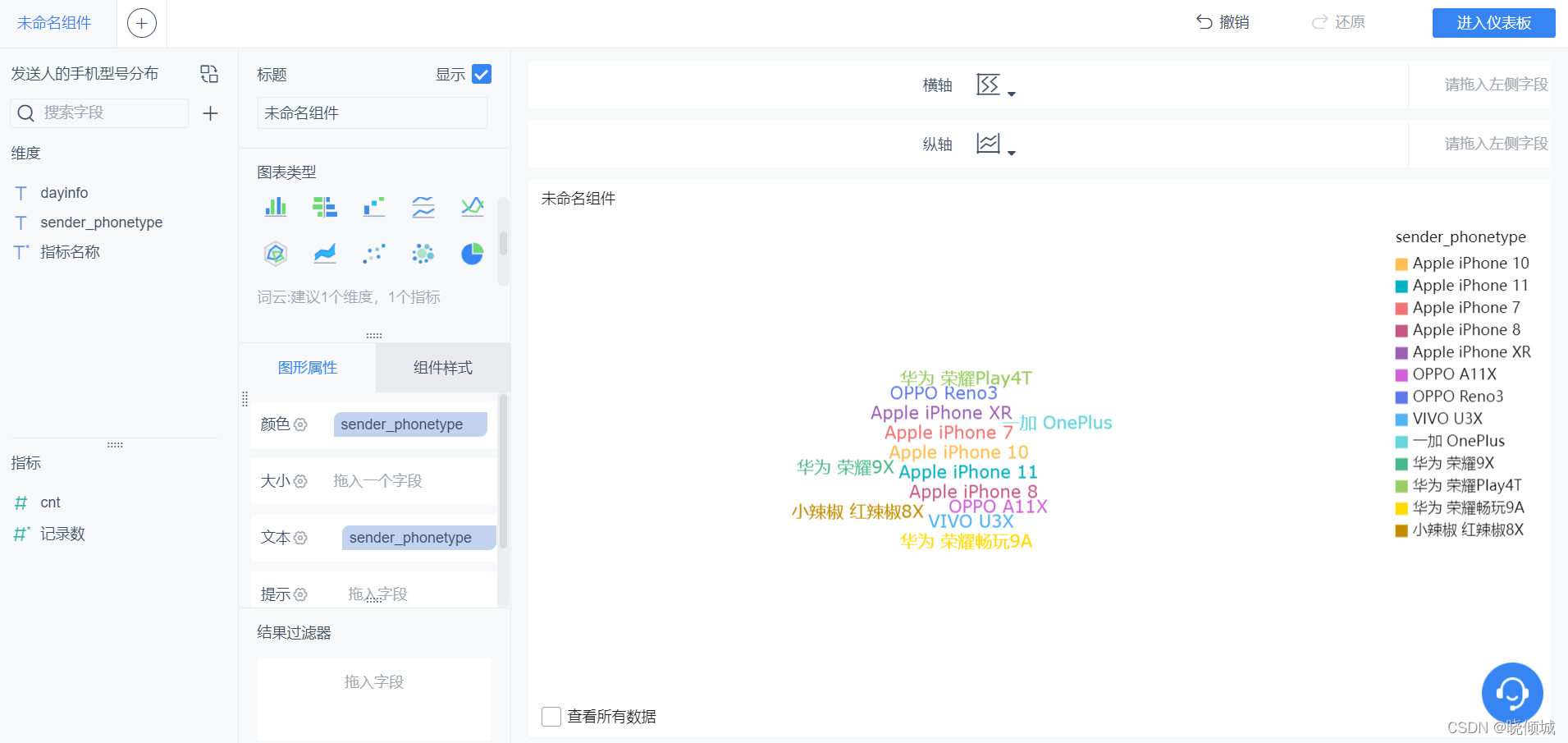Viewport: 1568px width, 743px height.
Task: Select the line chart with markers icon
Action: [473, 207]
